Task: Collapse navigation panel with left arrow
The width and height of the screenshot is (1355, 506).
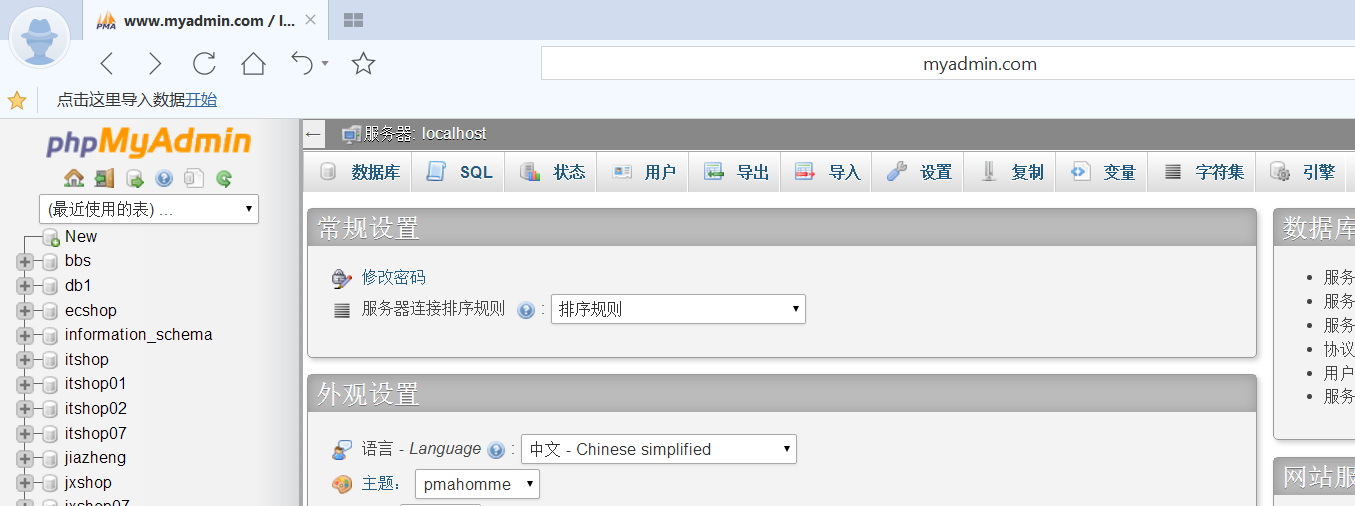Action: (314, 134)
